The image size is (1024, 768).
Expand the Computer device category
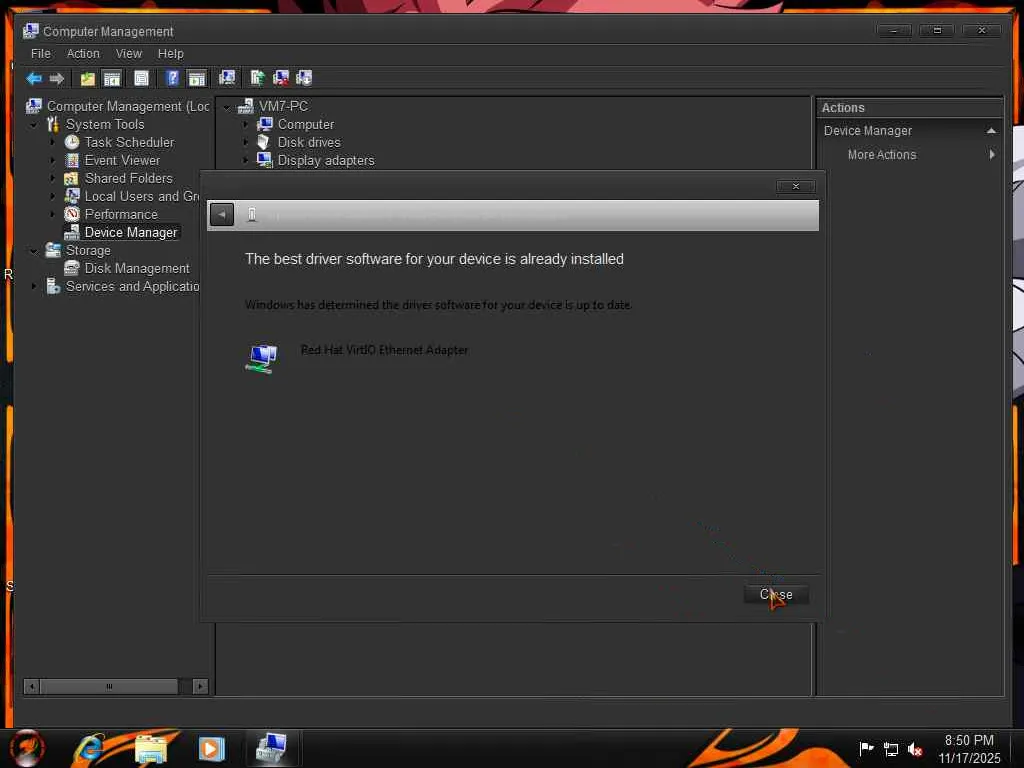tap(246, 124)
